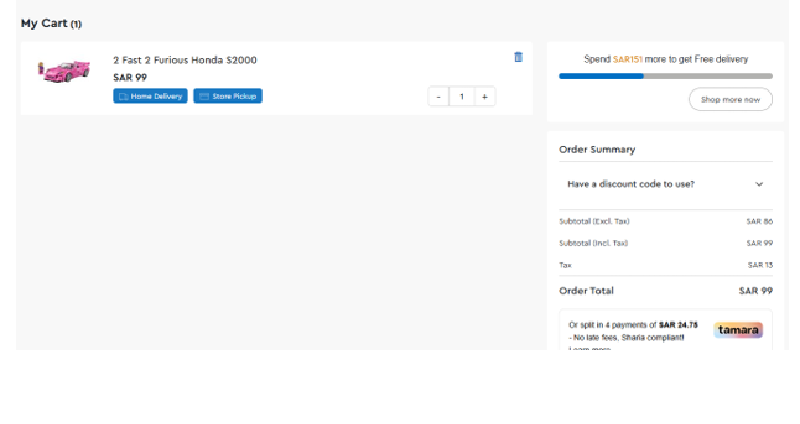The height and width of the screenshot is (424, 800).
Task: Click the store icon on Store Pickup
Action: (x=204, y=97)
